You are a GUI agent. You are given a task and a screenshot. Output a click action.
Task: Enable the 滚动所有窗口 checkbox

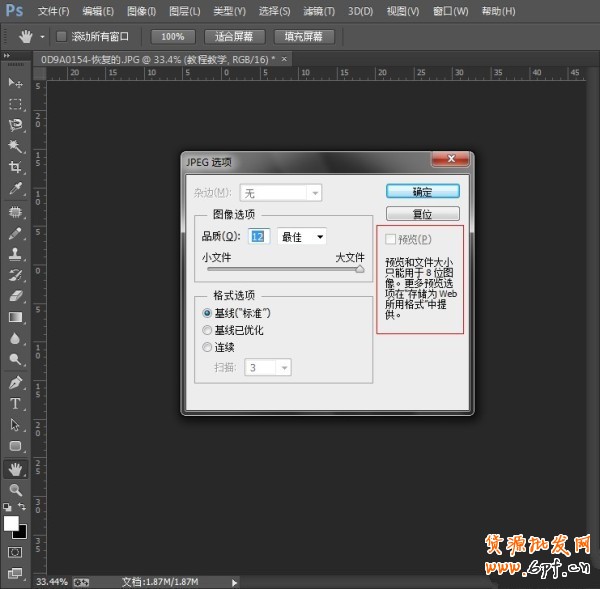62,36
